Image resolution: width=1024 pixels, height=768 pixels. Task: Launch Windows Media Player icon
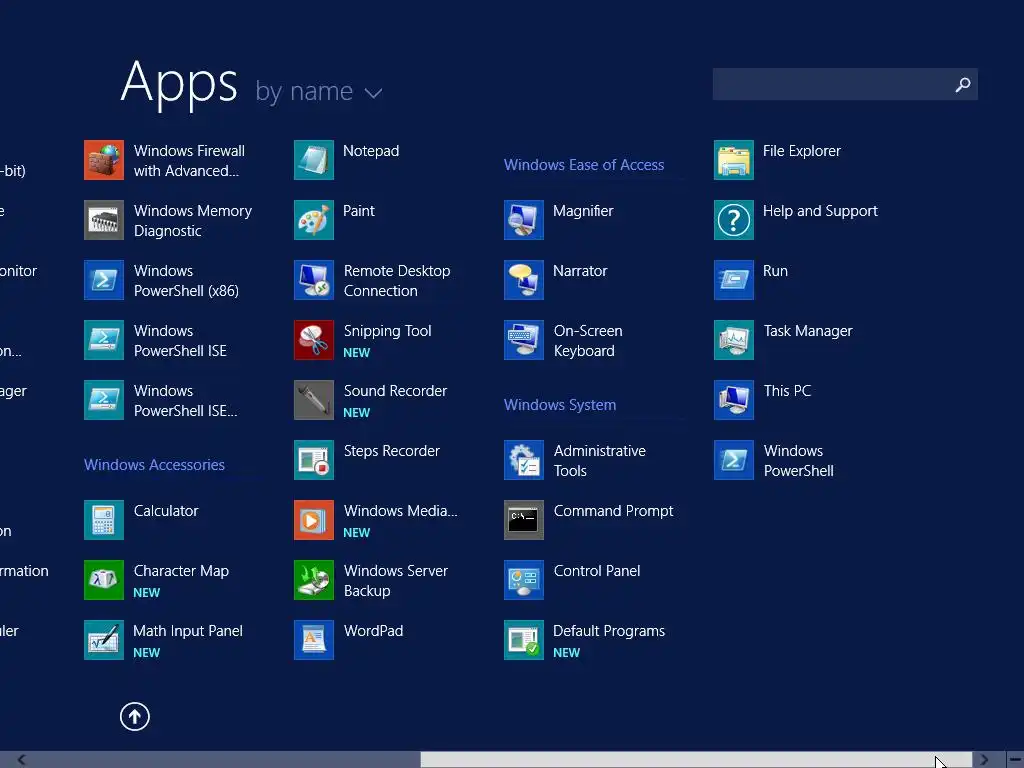[314, 520]
